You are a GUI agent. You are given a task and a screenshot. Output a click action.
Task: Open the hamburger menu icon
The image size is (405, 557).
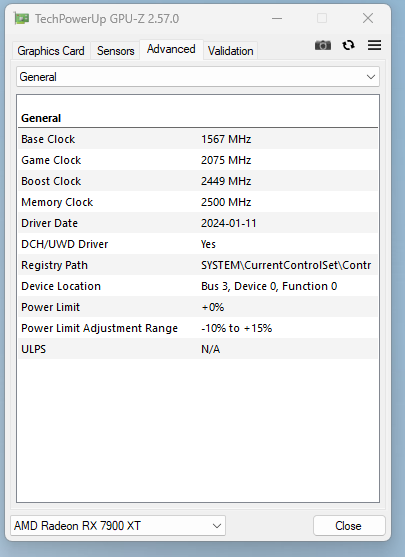click(374, 45)
